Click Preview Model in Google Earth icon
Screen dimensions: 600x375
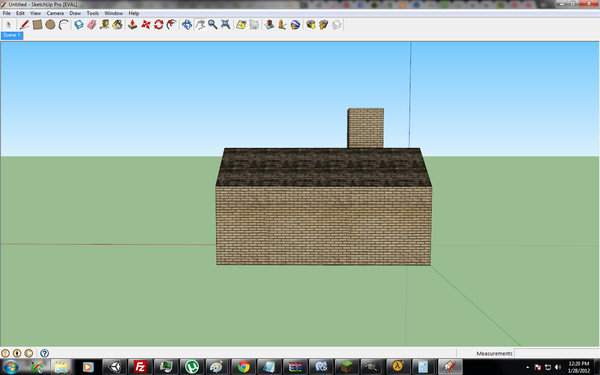pyautogui.click(x=295, y=25)
